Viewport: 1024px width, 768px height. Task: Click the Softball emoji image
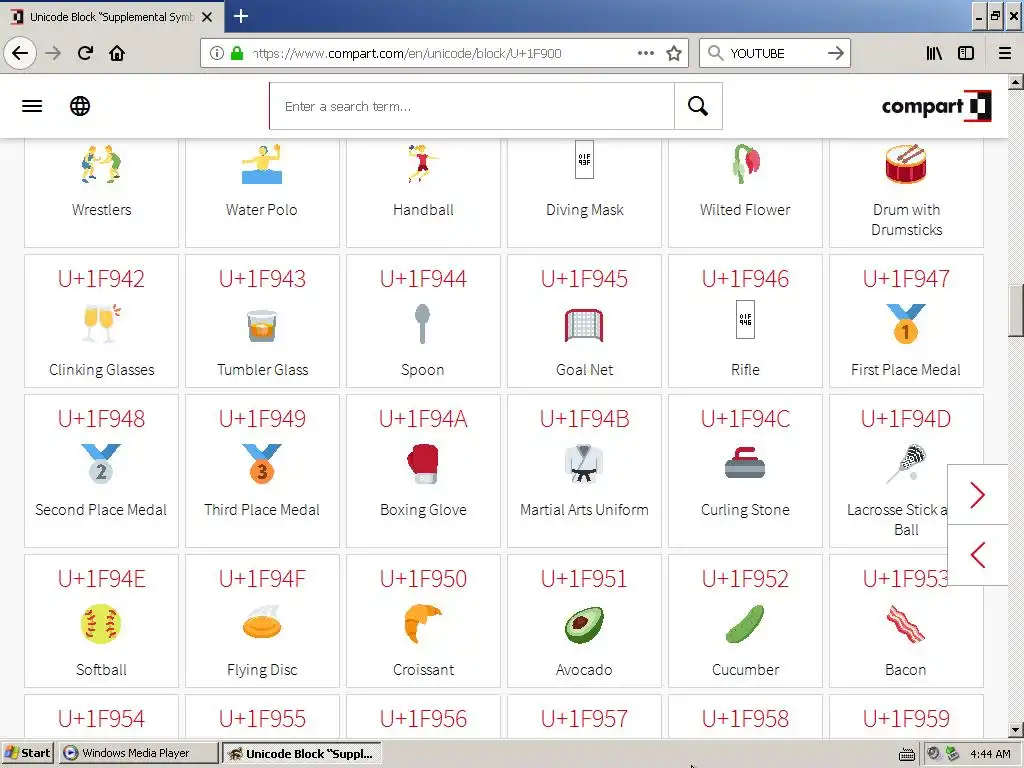click(101, 624)
